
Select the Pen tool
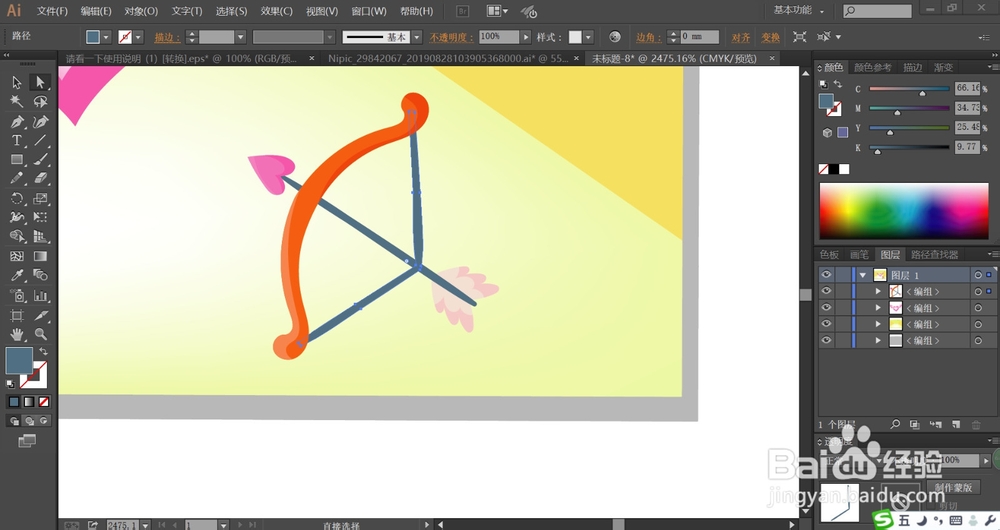pyautogui.click(x=17, y=121)
